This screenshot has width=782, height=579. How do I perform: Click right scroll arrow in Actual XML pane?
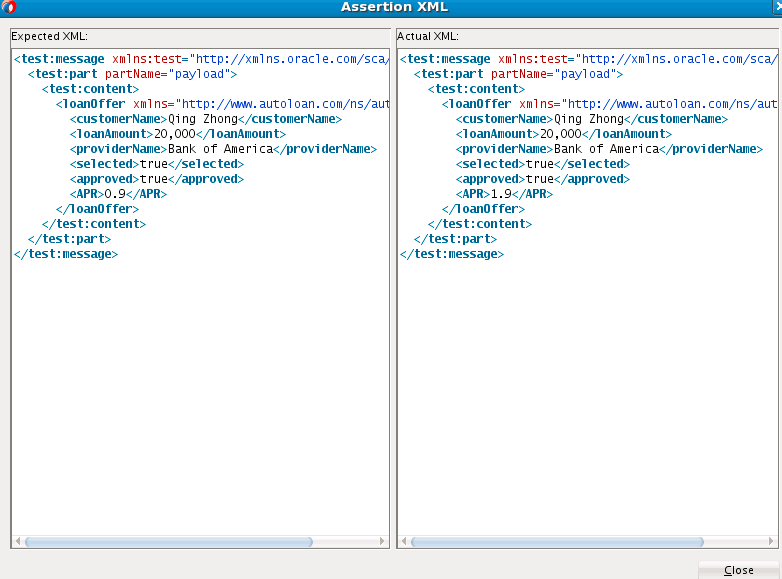coord(771,541)
